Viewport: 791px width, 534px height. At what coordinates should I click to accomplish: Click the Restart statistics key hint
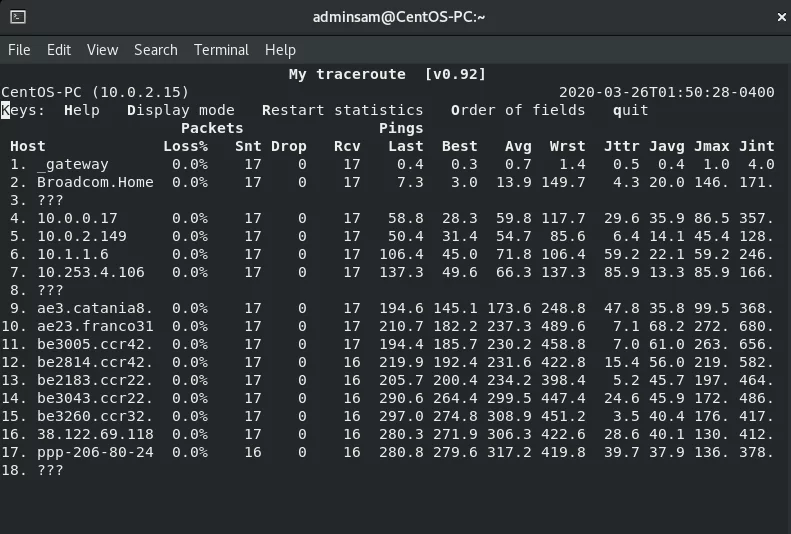click(343, 110)
